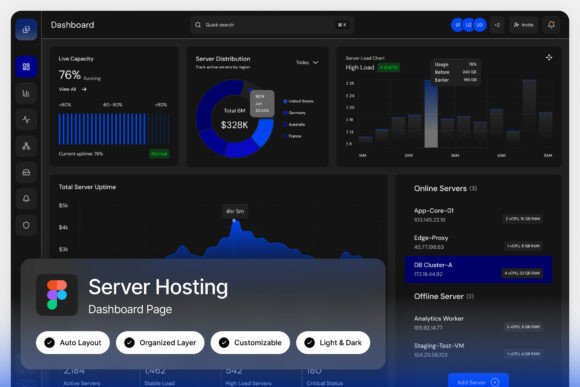Click the Total Server Uptime title
Screen dimensions: 580x387
coord(87,187)
